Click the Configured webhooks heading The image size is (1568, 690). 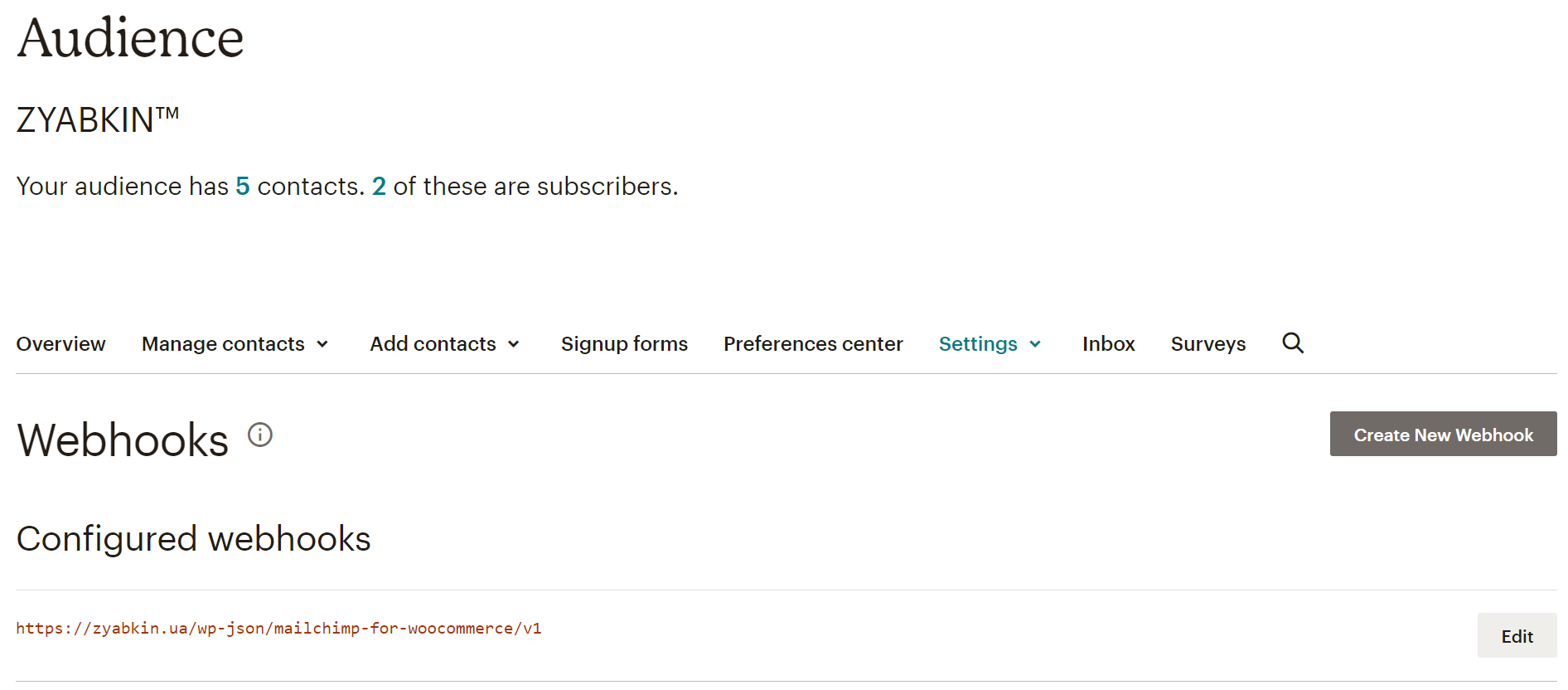coord(194,538)
